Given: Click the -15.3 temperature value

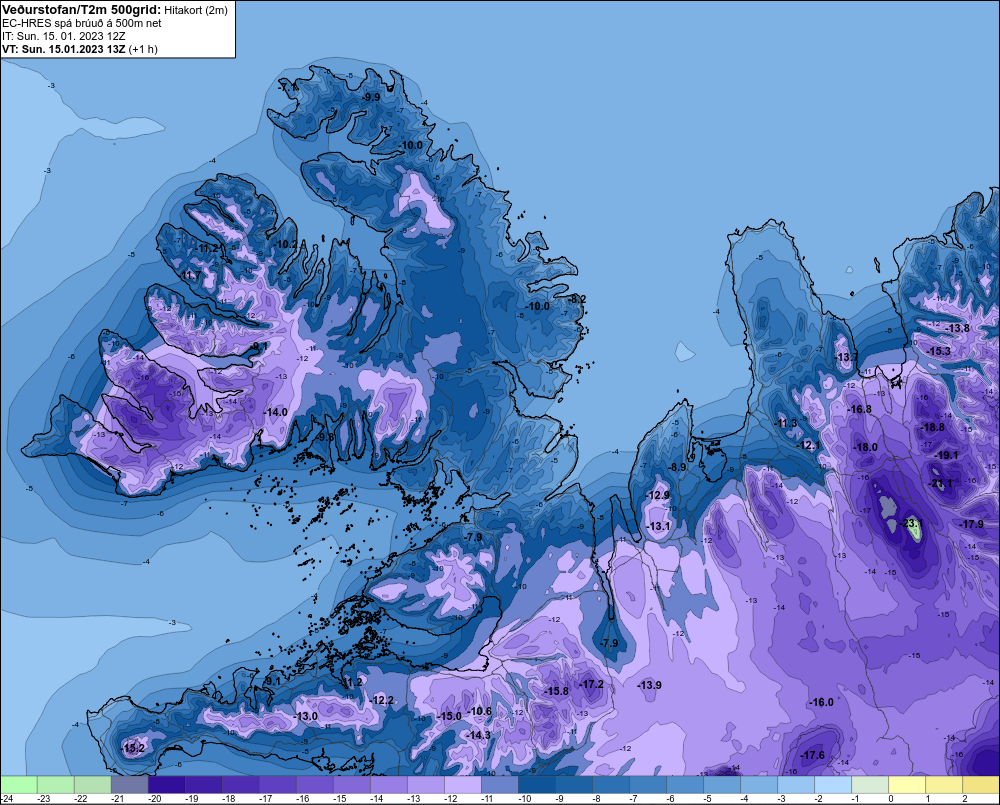Looking at the screenshot, I should 939,351.
